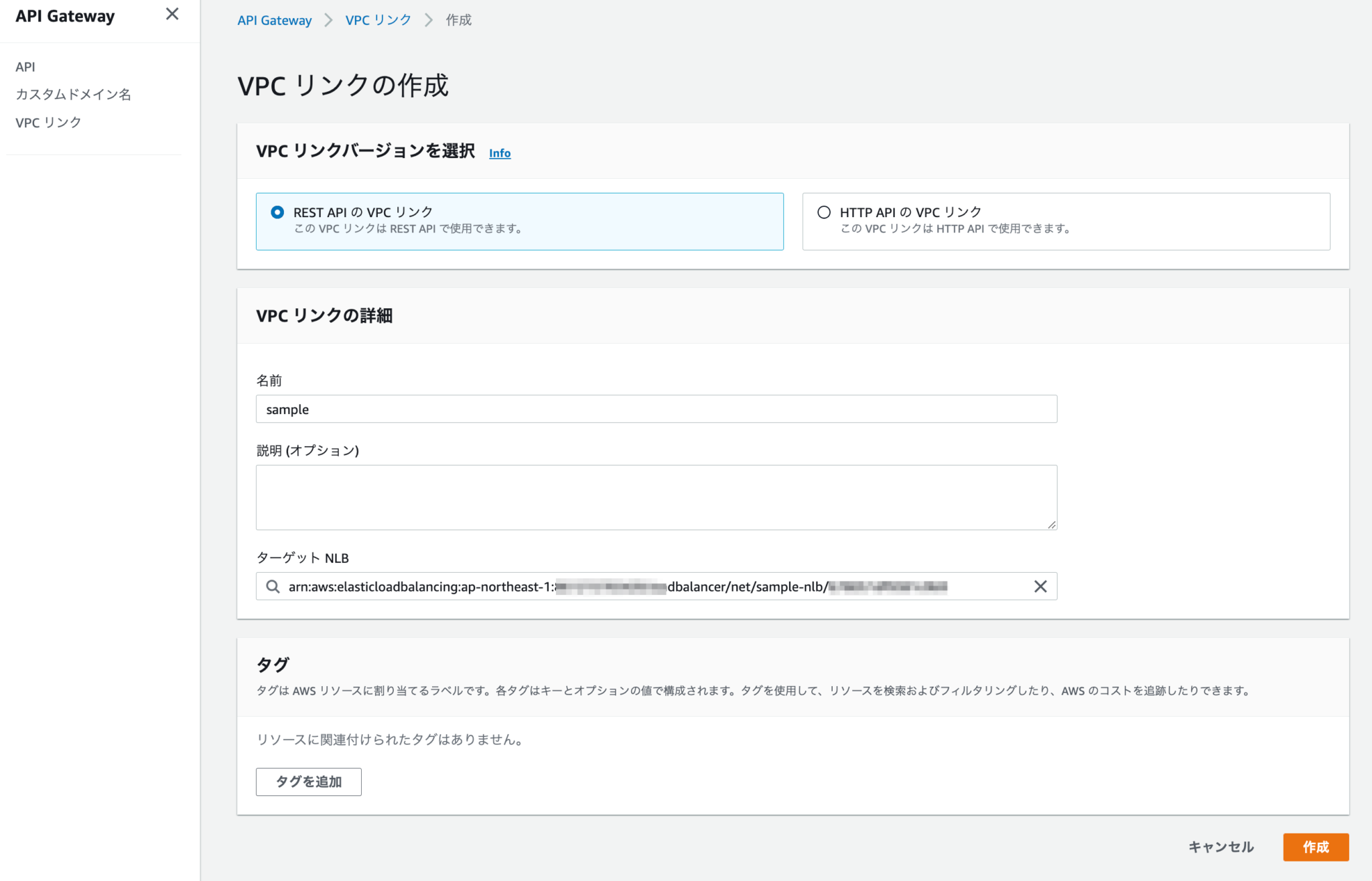Focus the 名前 input showing sample
This screenshot has width=1372, height=881.
click(x=655, y=409)
